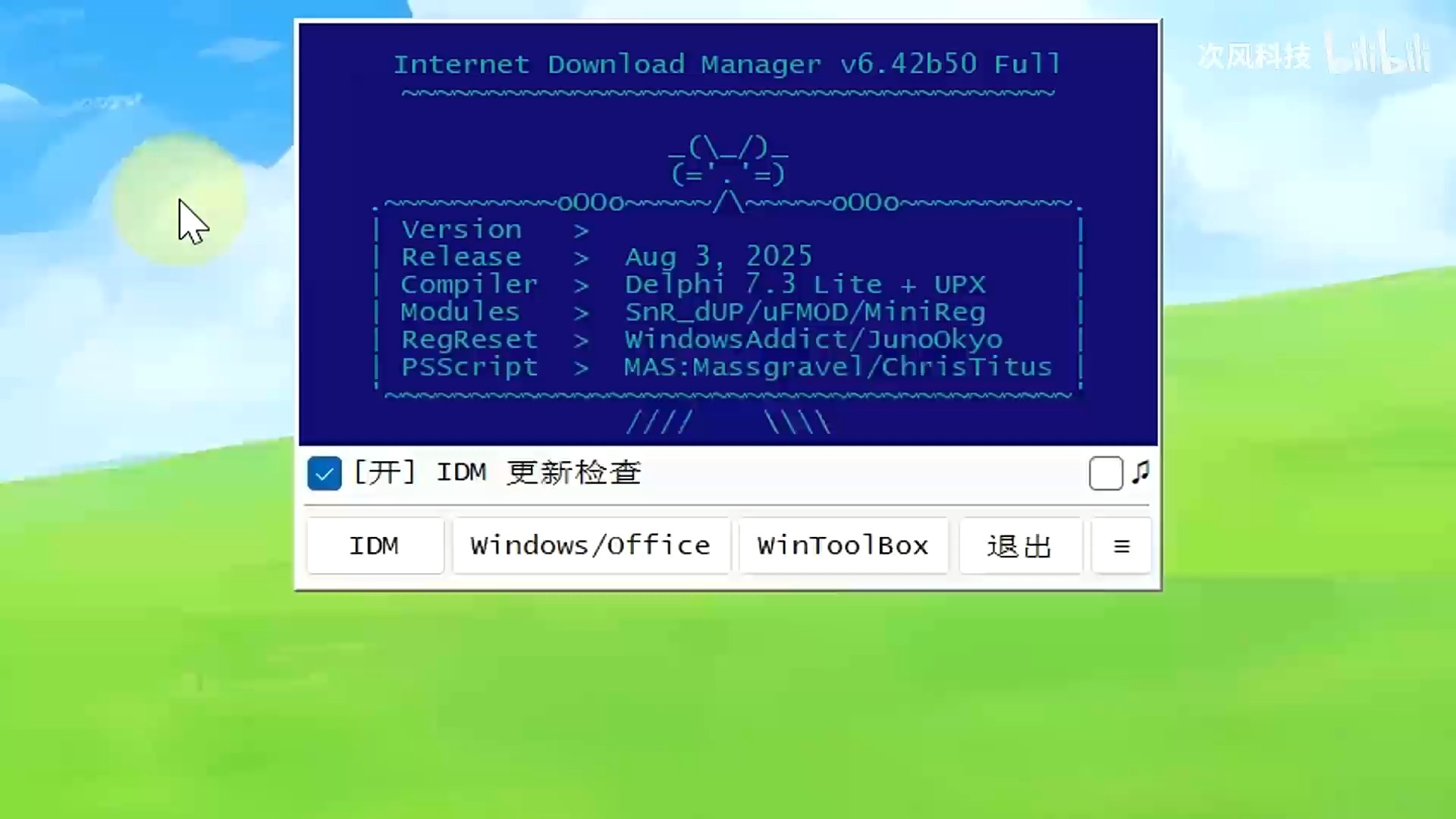Click the release date Aug 3, 2025
The height and width of the screenshot is (819, 1456).
pyautogui.click(x=717, y=256)
